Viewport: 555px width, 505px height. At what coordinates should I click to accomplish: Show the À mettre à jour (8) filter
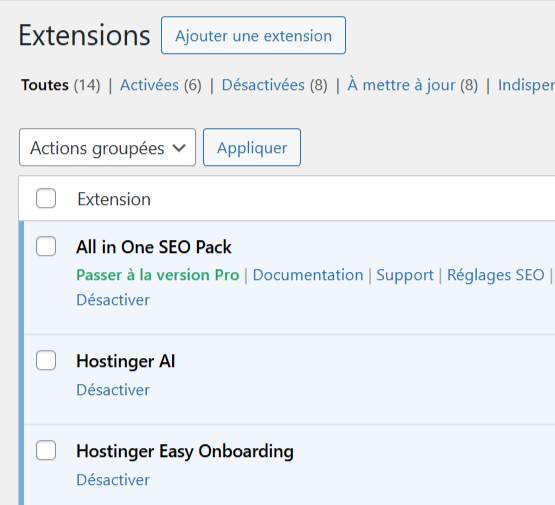pos(412,85)
